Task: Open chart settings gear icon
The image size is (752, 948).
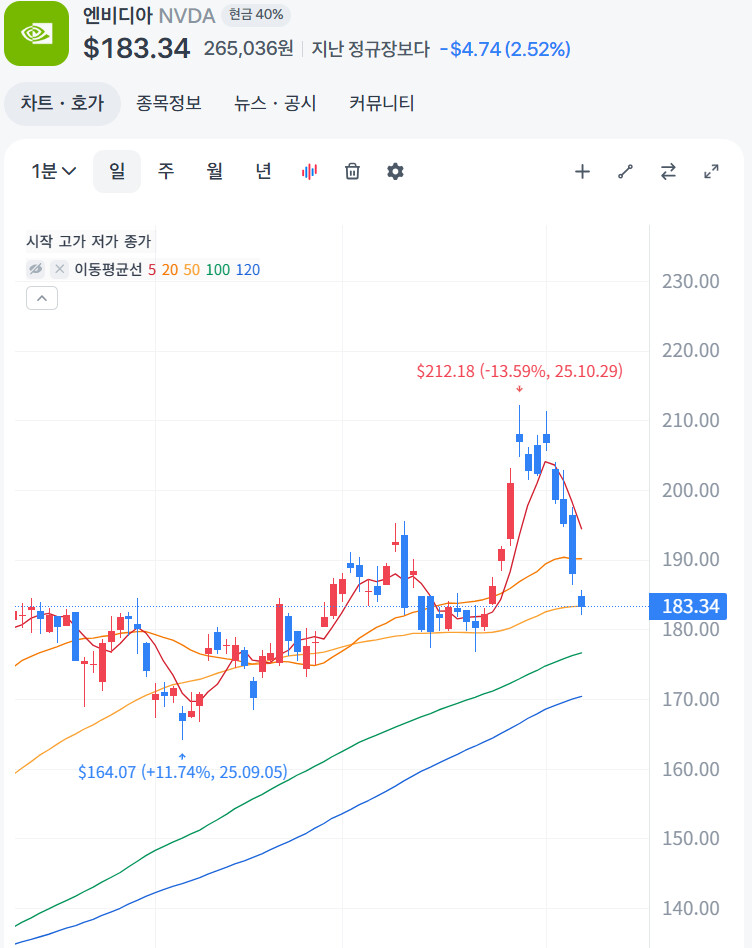Action: (395, 172)
